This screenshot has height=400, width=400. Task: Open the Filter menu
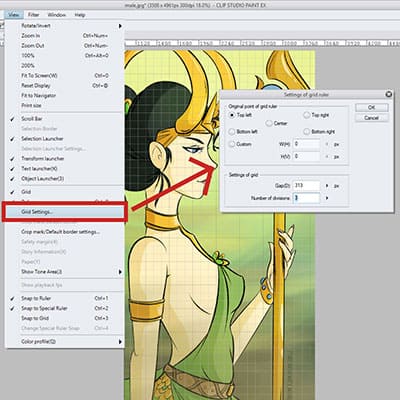33,15
